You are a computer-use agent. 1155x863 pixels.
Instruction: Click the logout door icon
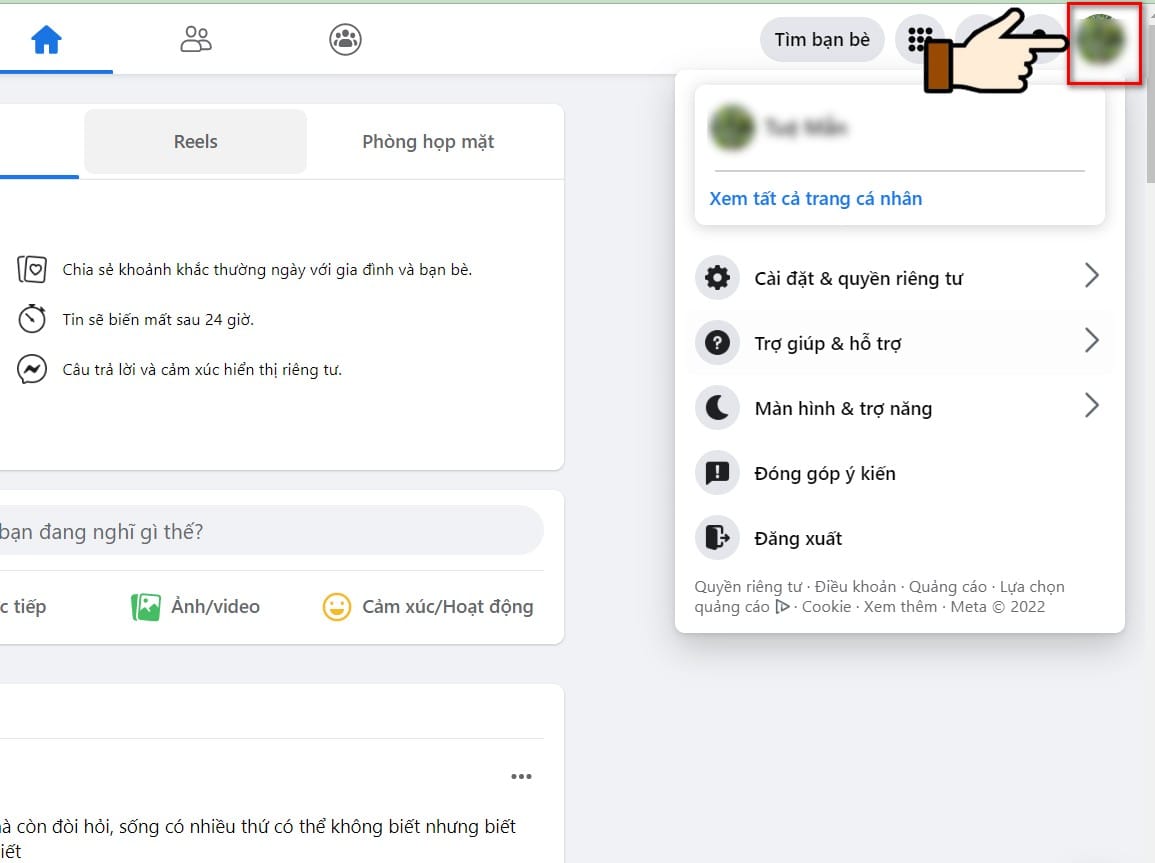point(717,537)
